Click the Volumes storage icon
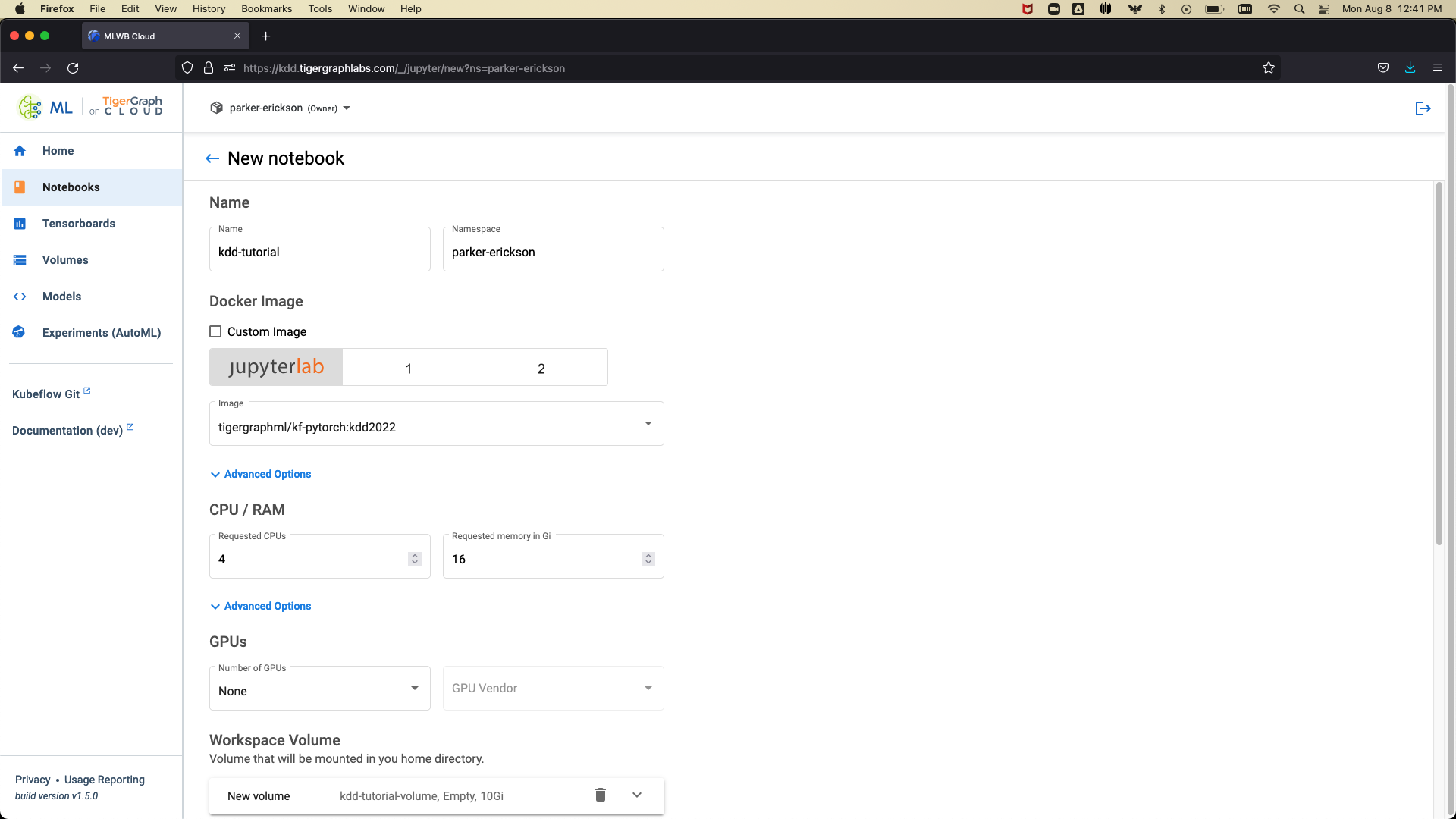1456x819 pixels. coord(20,260)
